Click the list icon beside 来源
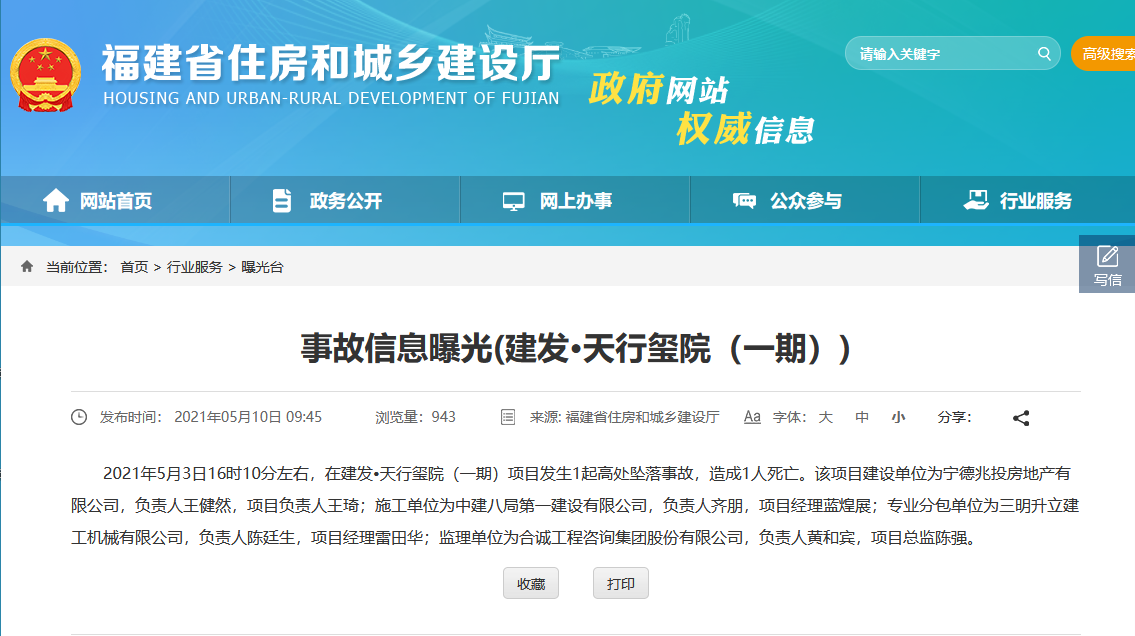Image resolution: width=1135 pixels, height=636 pixels. coord(508,417)
